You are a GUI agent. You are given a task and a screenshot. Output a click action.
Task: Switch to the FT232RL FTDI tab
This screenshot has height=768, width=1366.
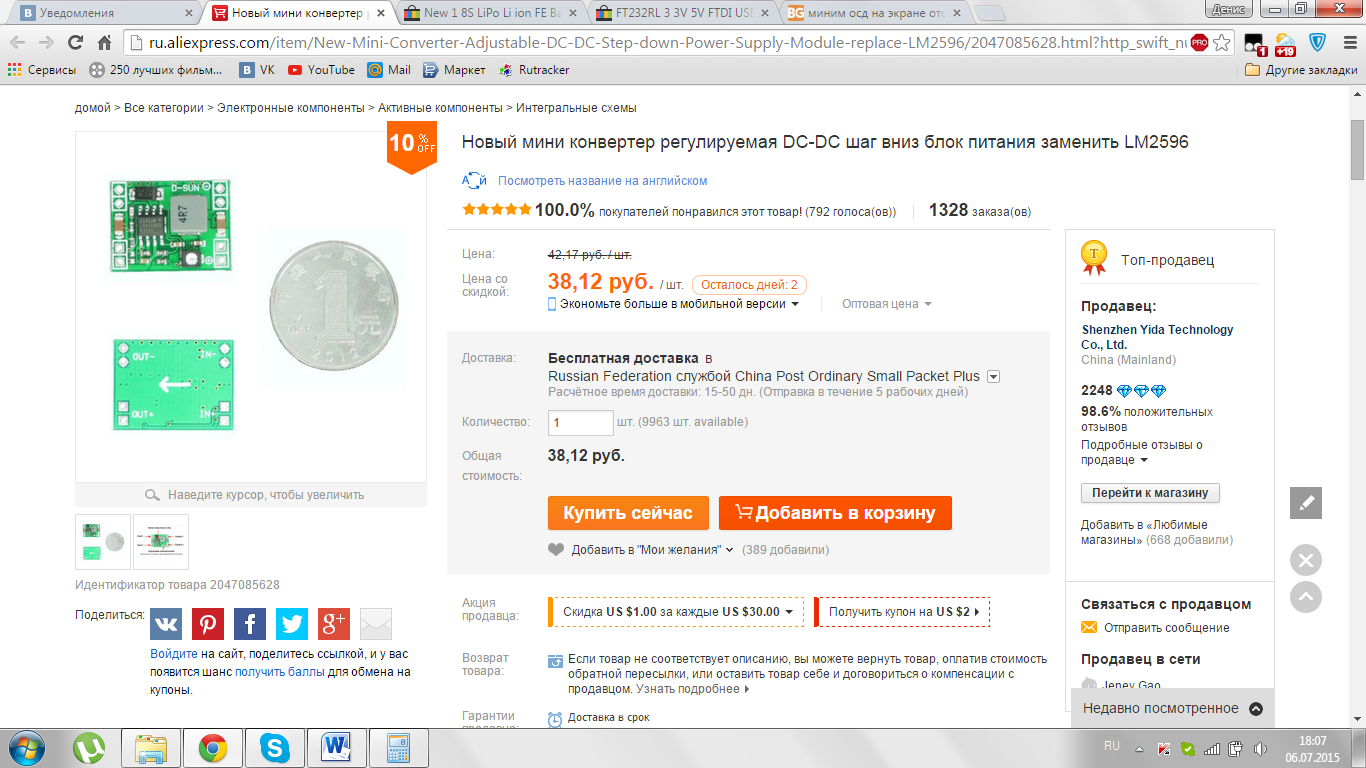[x=683, y=13]
